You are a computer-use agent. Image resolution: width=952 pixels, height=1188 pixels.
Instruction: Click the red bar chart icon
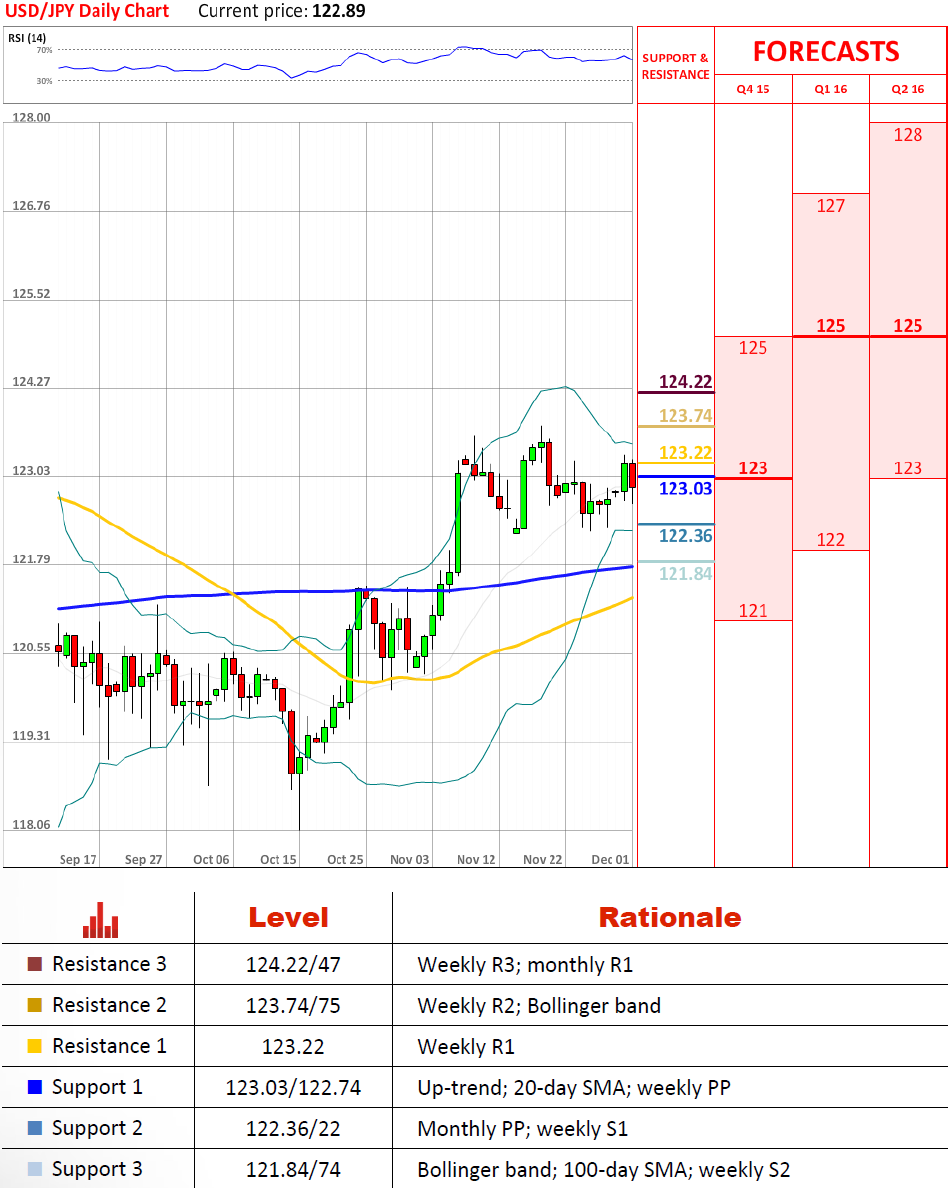[101, 919]
